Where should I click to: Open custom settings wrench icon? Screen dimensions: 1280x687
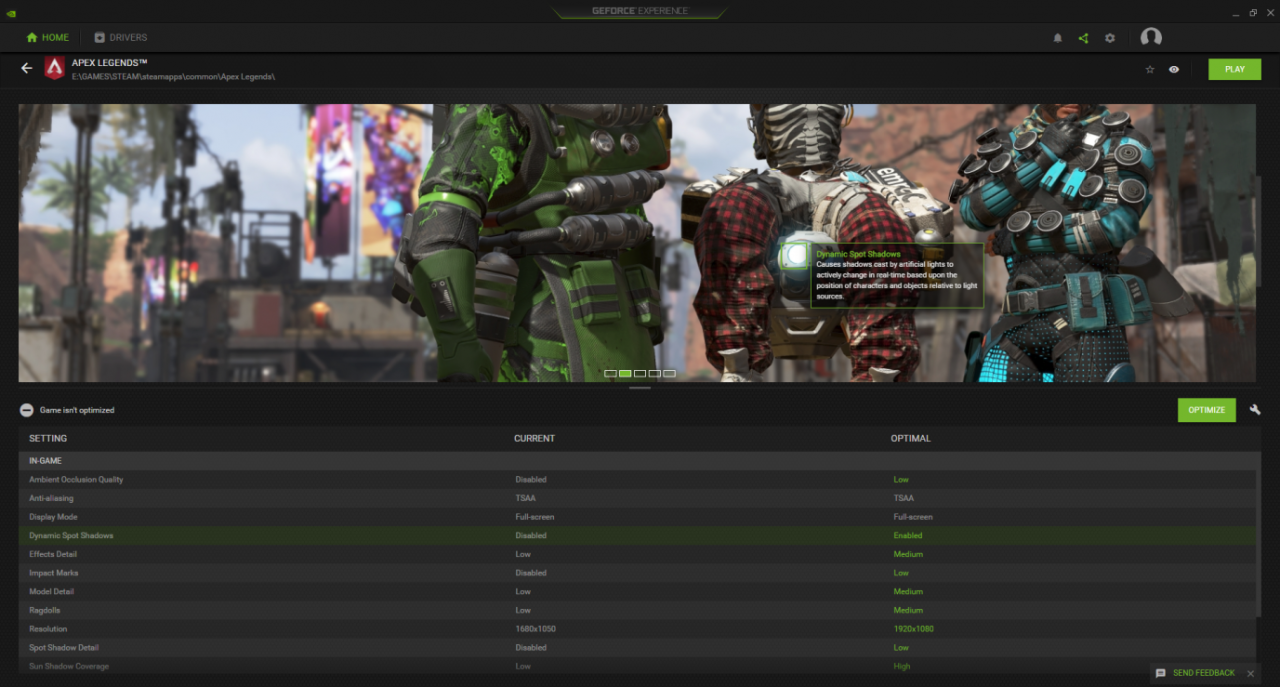coord(1255,410)
